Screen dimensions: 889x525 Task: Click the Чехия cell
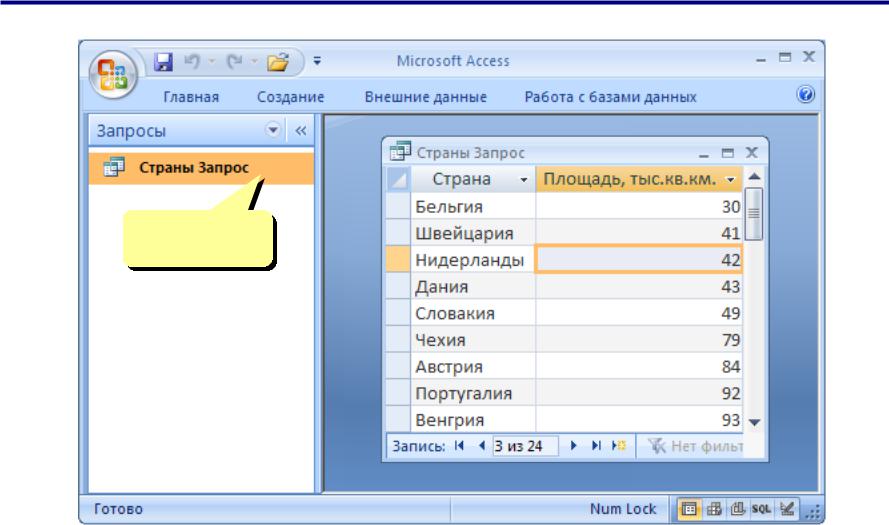pyautogui.click(x=473, y=340)
